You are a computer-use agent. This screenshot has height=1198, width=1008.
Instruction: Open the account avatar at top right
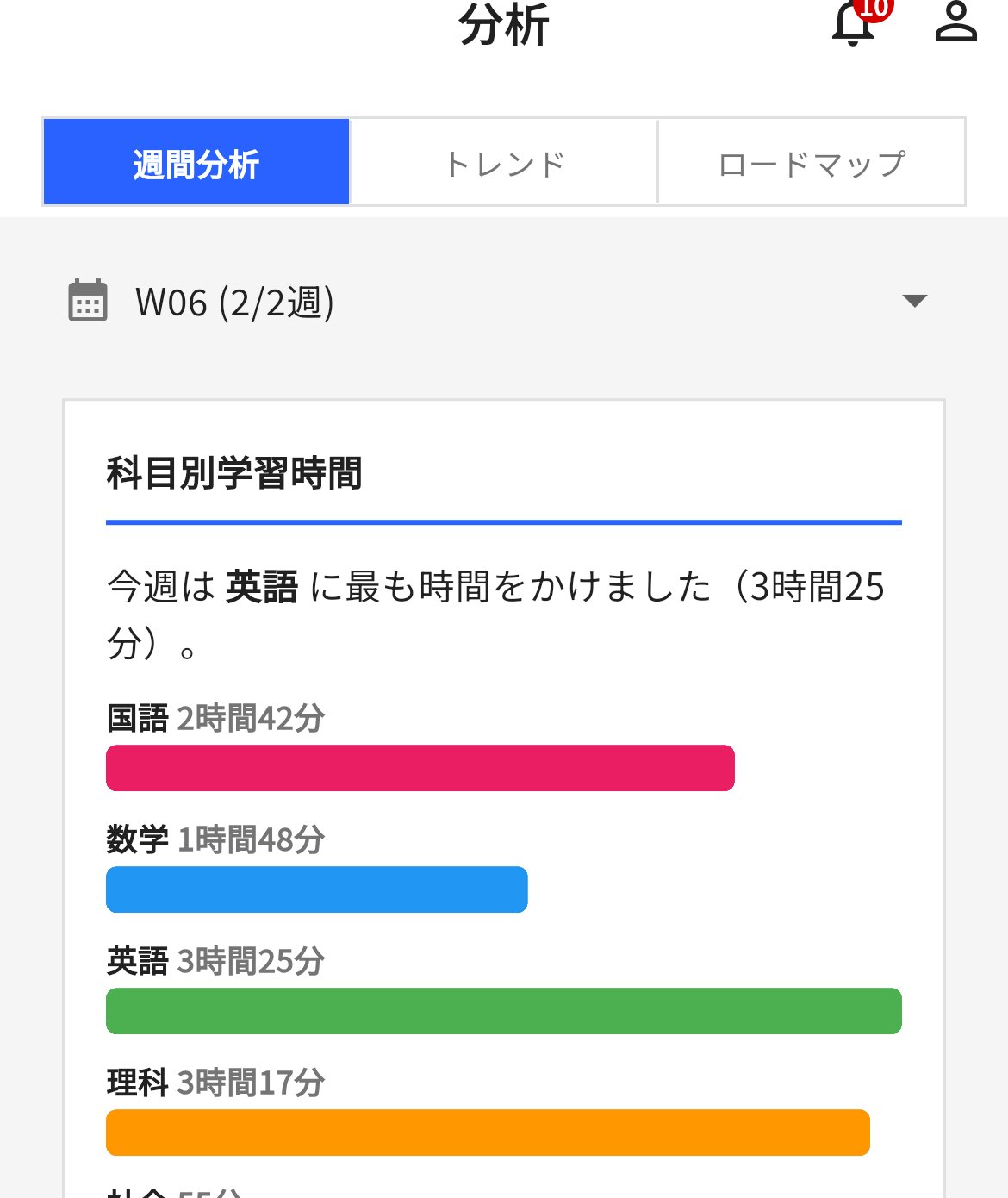tap(956, 23)
